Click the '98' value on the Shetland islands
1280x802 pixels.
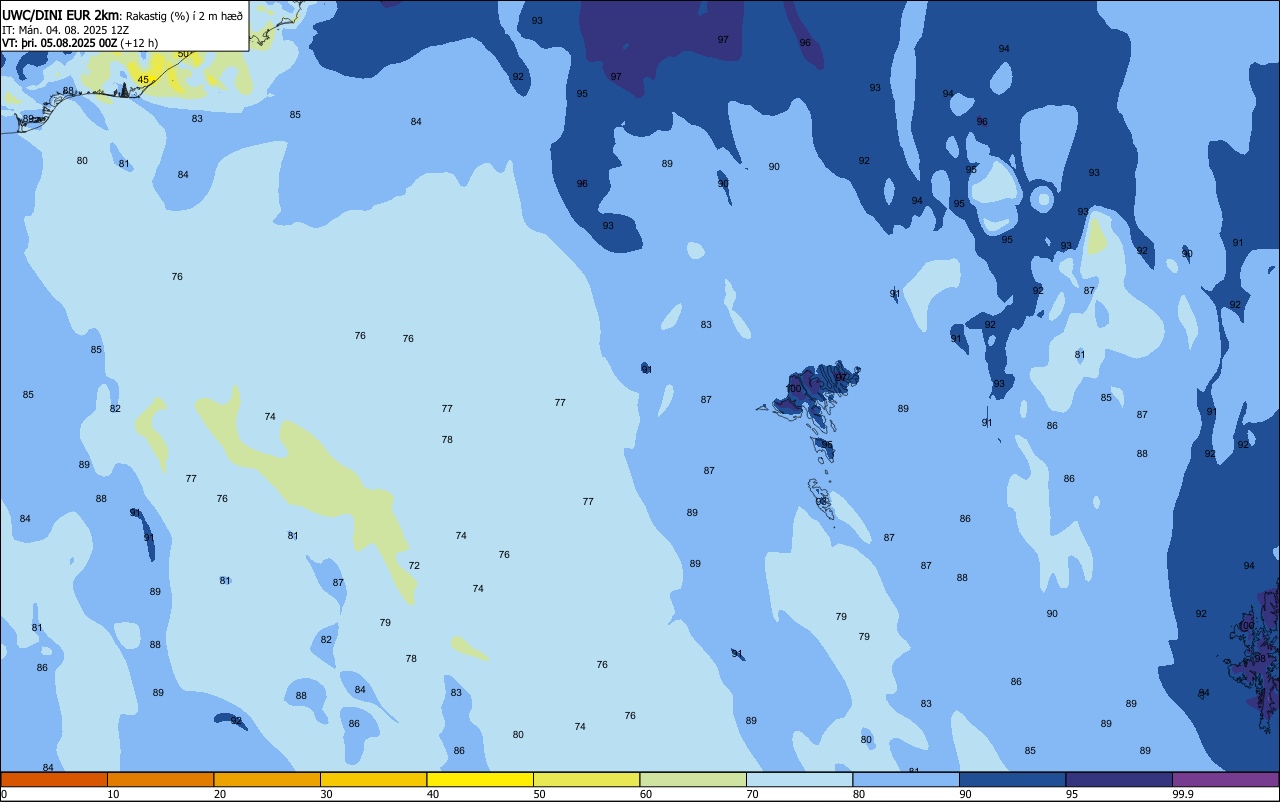point(1260,659)
